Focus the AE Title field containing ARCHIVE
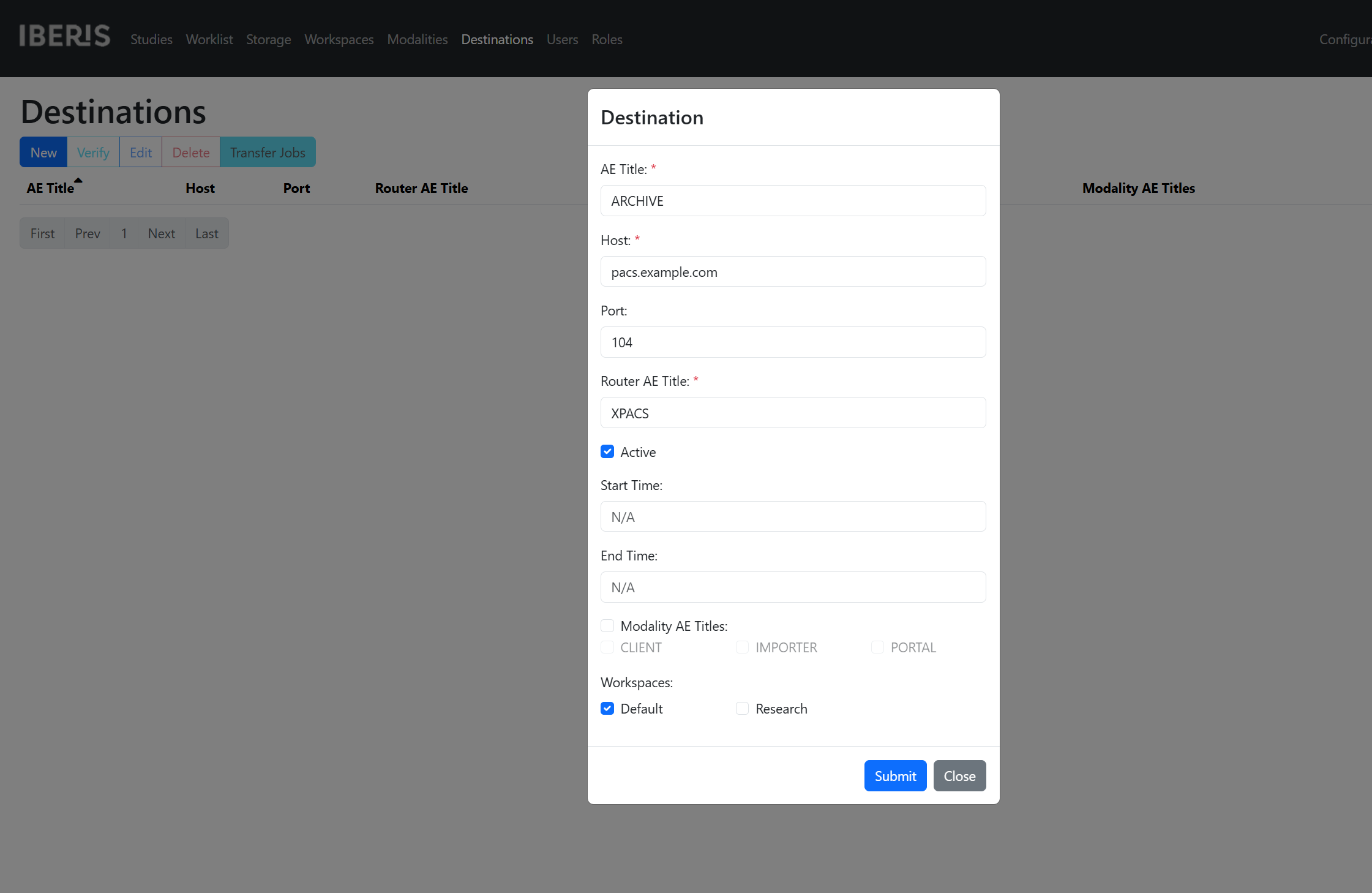The image size is (1372, 893). coord(793,201)
